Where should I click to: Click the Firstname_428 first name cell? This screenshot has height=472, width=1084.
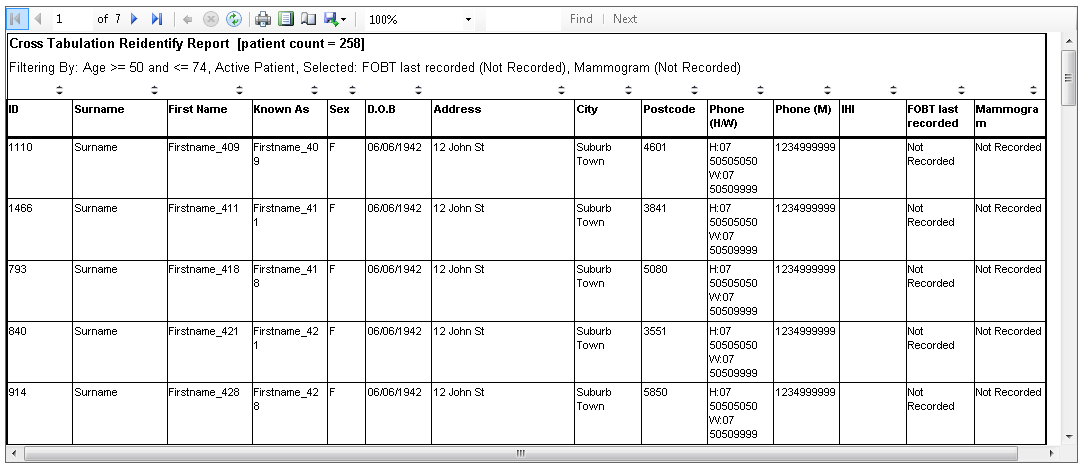tap(209, 413)
